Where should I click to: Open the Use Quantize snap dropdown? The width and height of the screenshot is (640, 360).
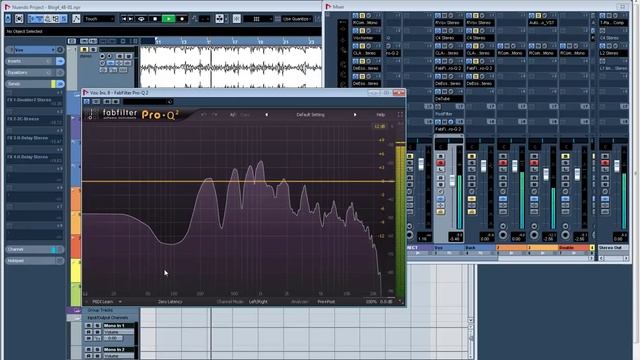tap(297, 19)
